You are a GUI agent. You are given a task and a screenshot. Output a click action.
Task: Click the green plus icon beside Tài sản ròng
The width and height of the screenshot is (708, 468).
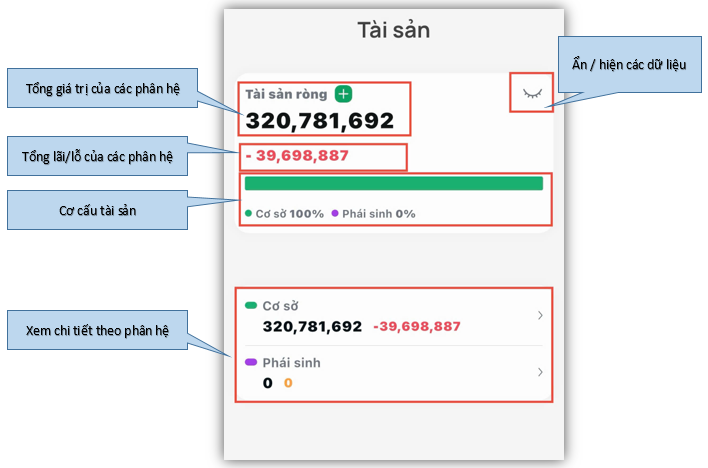point(343,94)
